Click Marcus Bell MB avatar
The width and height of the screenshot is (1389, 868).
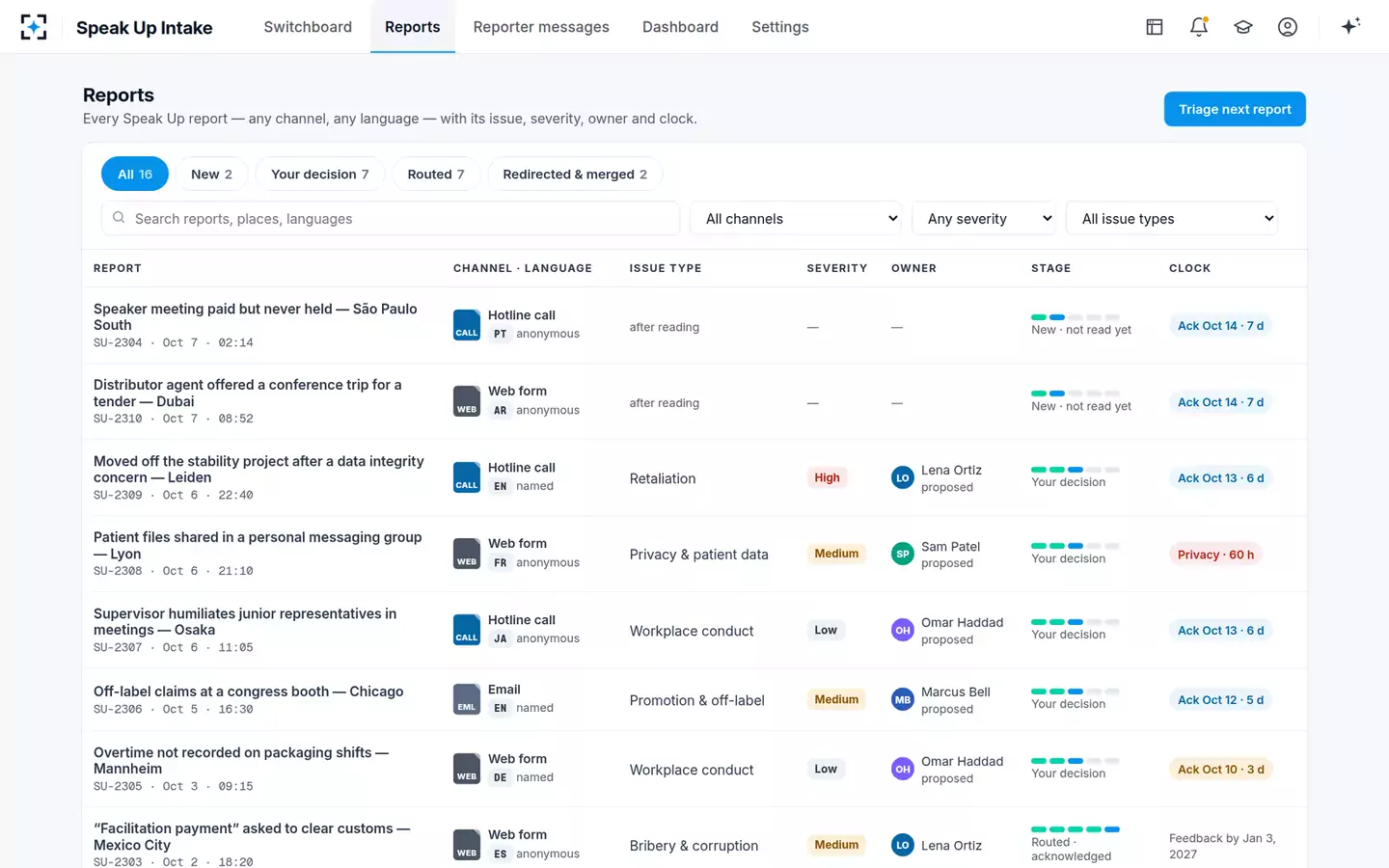(x=903, y=699)
